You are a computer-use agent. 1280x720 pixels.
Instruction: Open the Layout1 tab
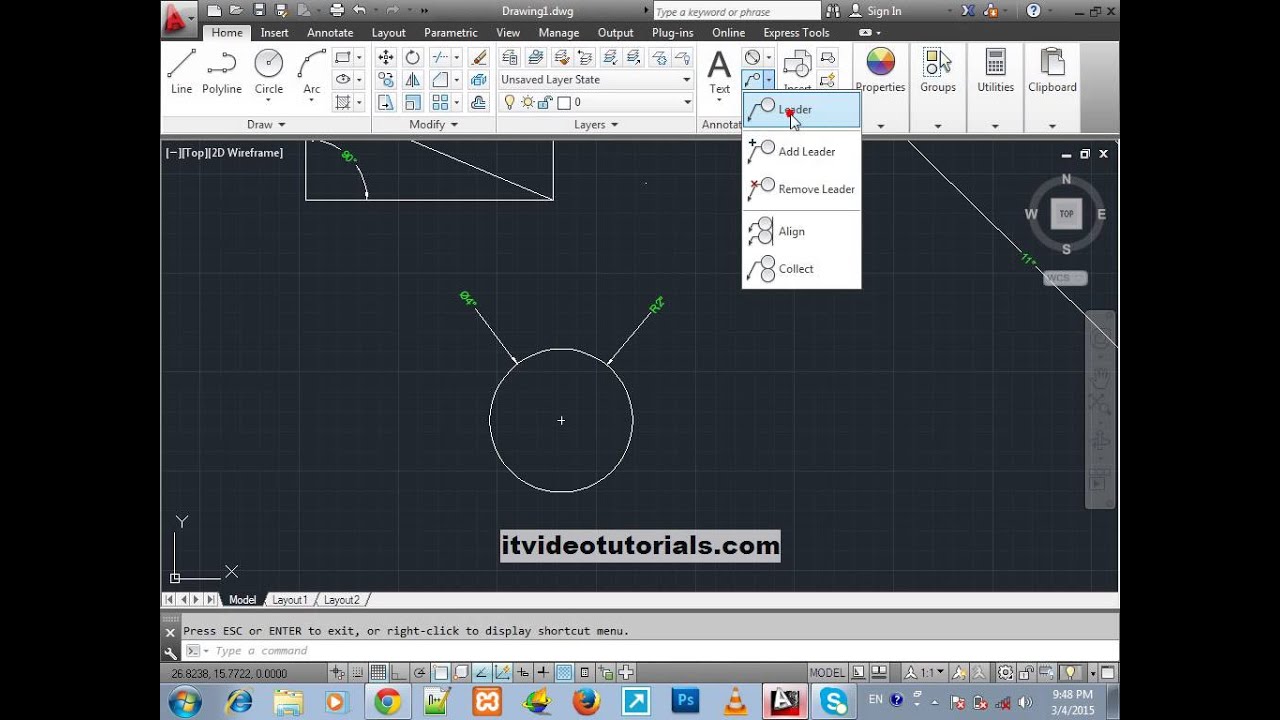coord(290,600)
